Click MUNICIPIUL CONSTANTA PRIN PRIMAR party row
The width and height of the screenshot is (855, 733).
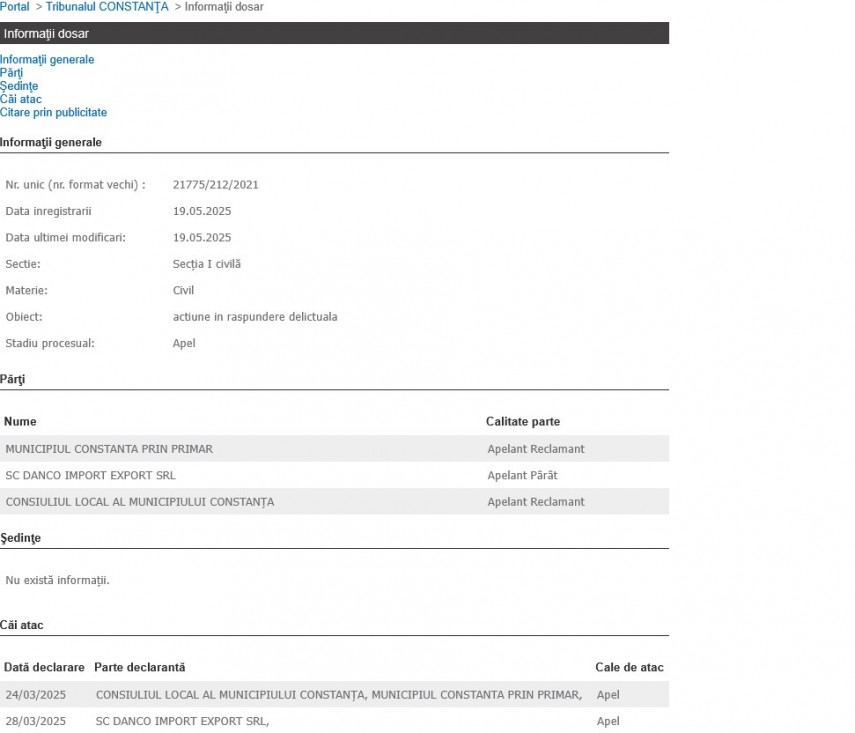(334, 449)
